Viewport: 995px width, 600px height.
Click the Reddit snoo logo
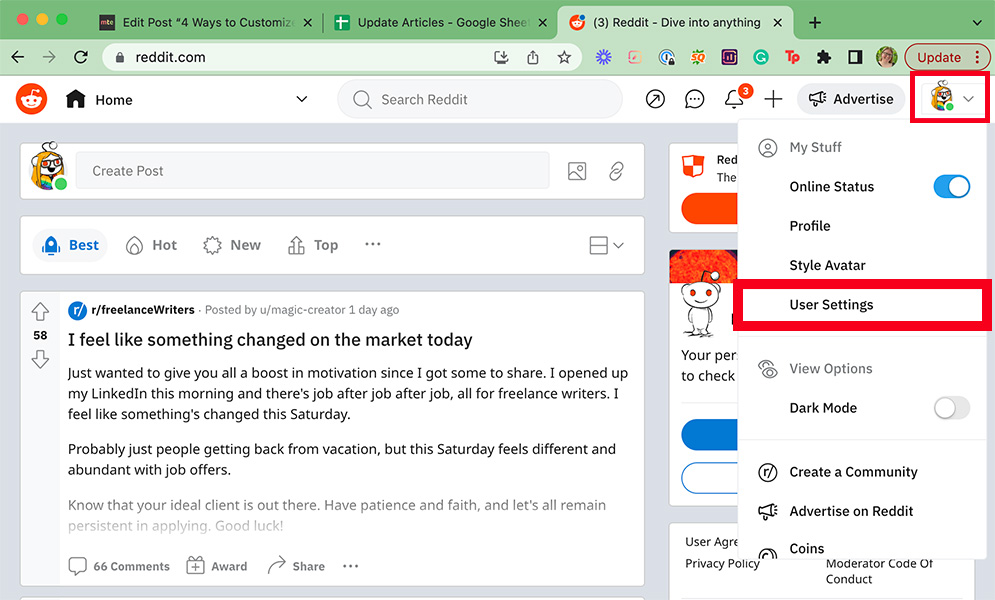click(x=31, y=99)
